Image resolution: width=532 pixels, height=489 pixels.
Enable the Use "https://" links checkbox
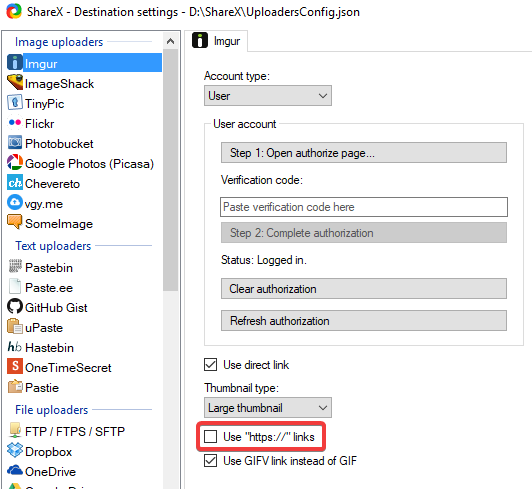click(x=210, y=436)
